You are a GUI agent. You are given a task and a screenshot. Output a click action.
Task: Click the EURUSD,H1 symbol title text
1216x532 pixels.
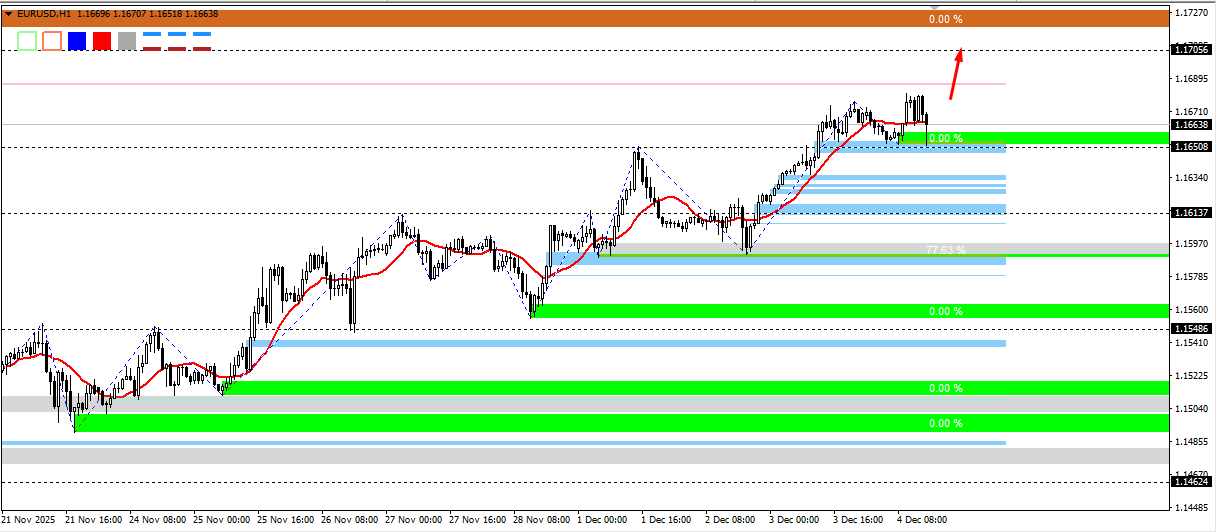[x=43, y=14]
